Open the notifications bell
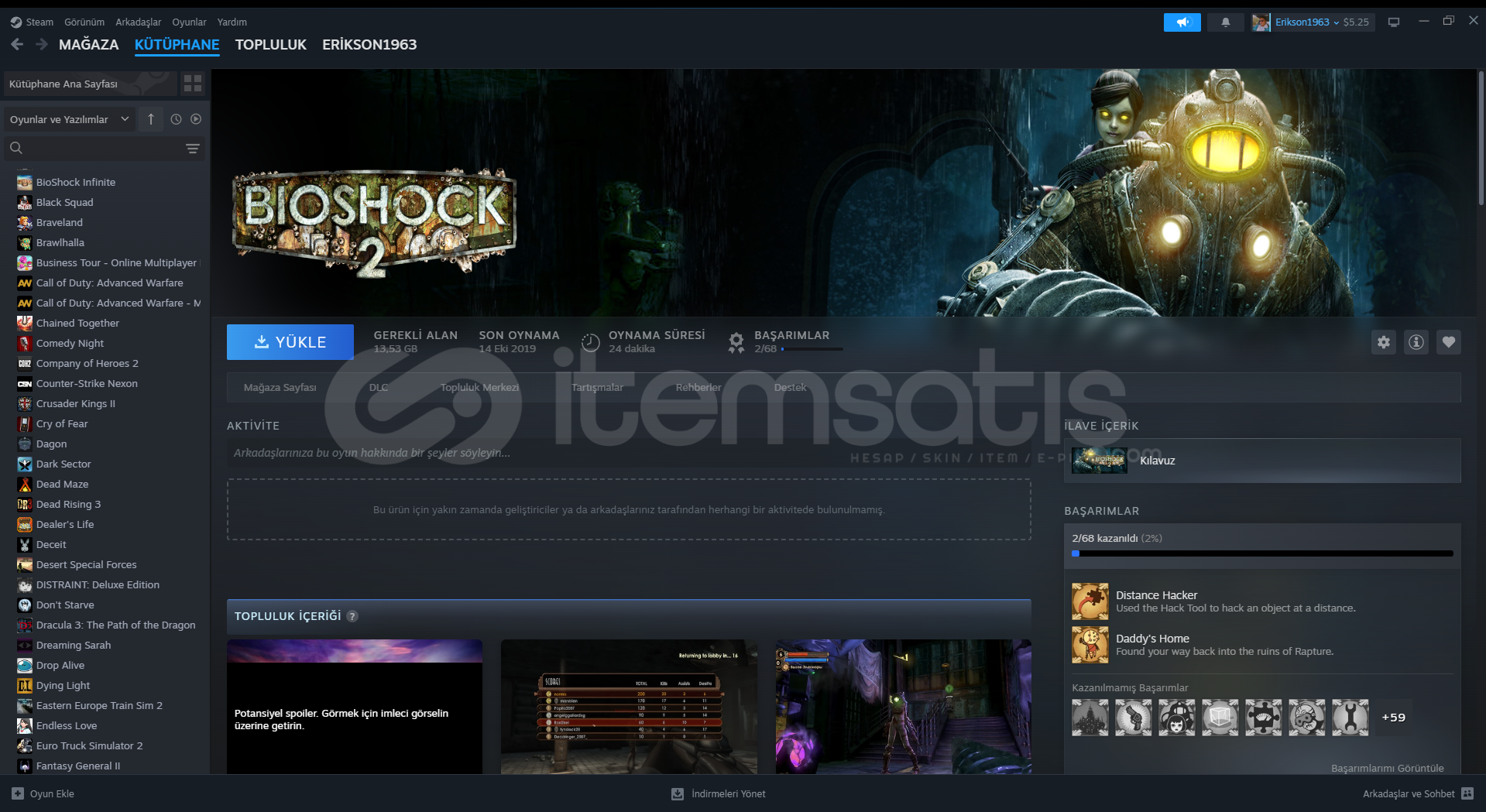 click(x=1225, y=22)
